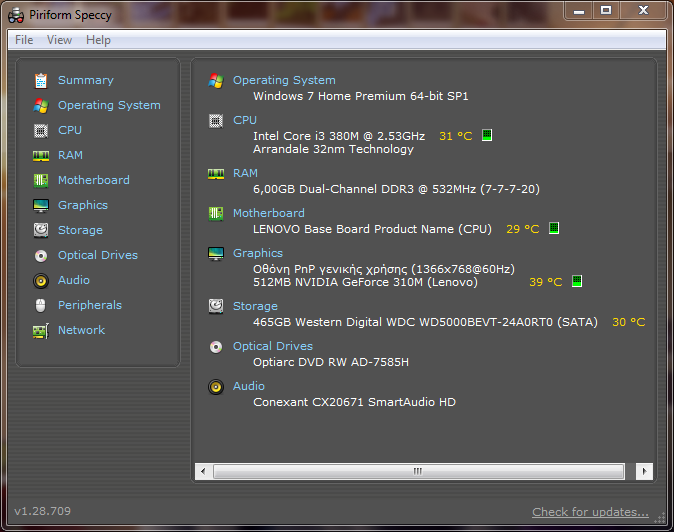Click the storage temperature 30 °C value
The image size is (674, 532).
tap(628, 322)
